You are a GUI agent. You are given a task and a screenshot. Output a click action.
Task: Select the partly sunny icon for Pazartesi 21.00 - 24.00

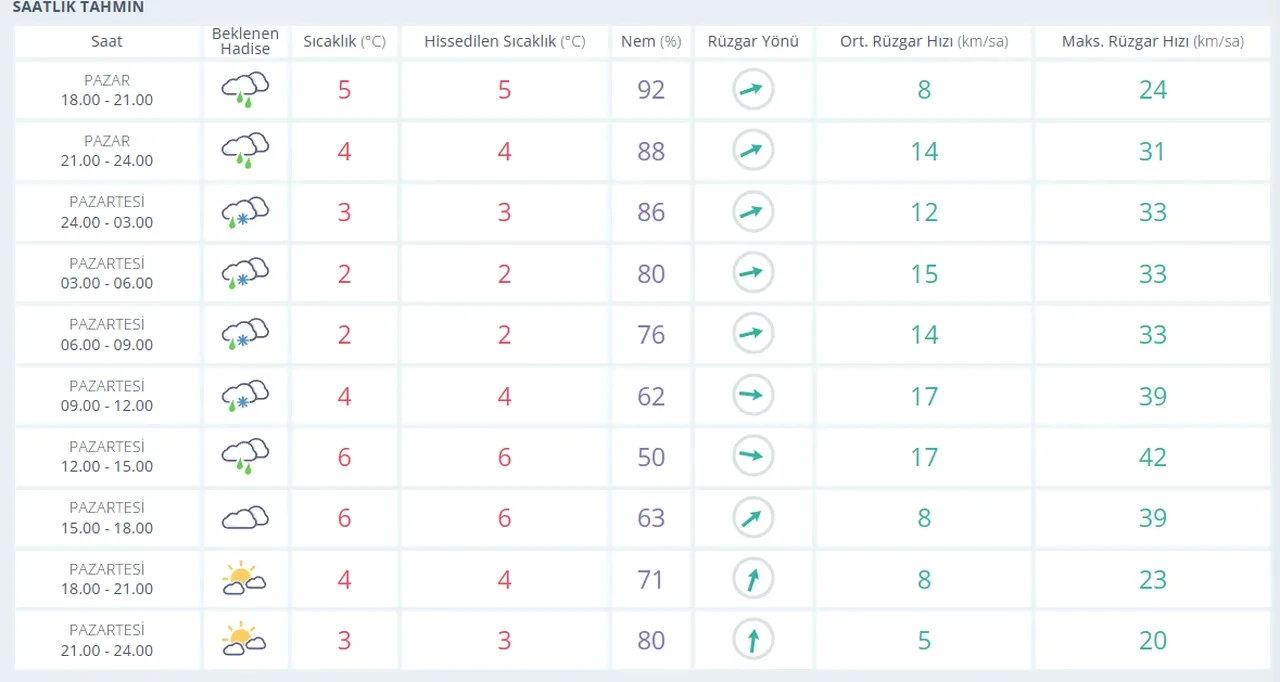click(x=245, y=640)
